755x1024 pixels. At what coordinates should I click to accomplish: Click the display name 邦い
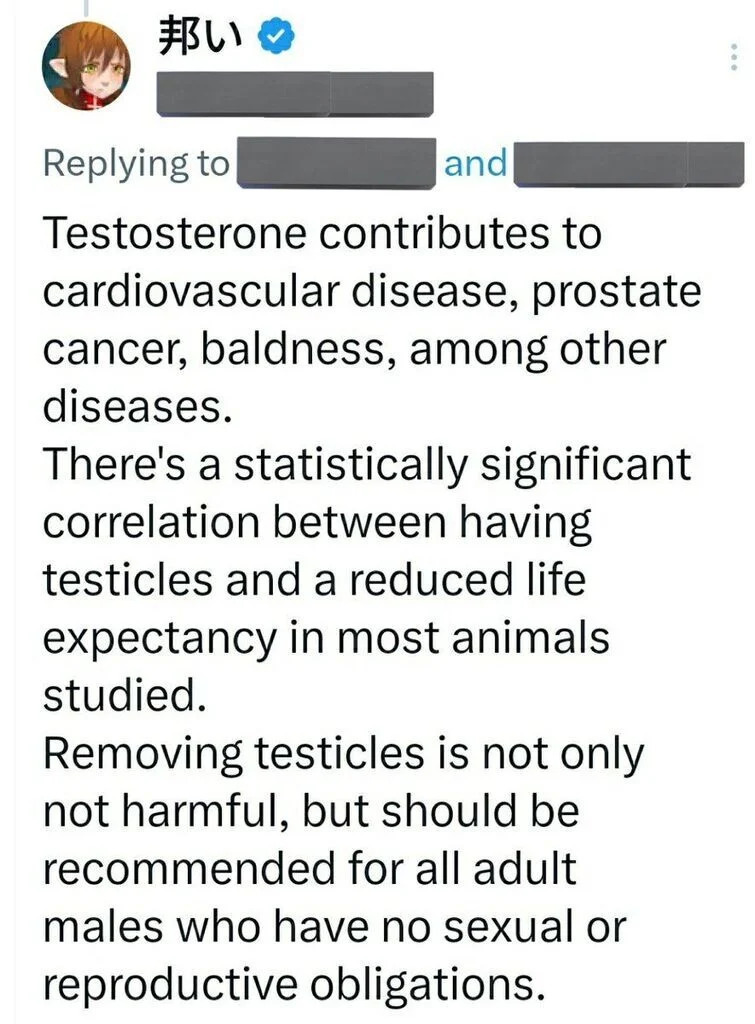click(202, 38)
